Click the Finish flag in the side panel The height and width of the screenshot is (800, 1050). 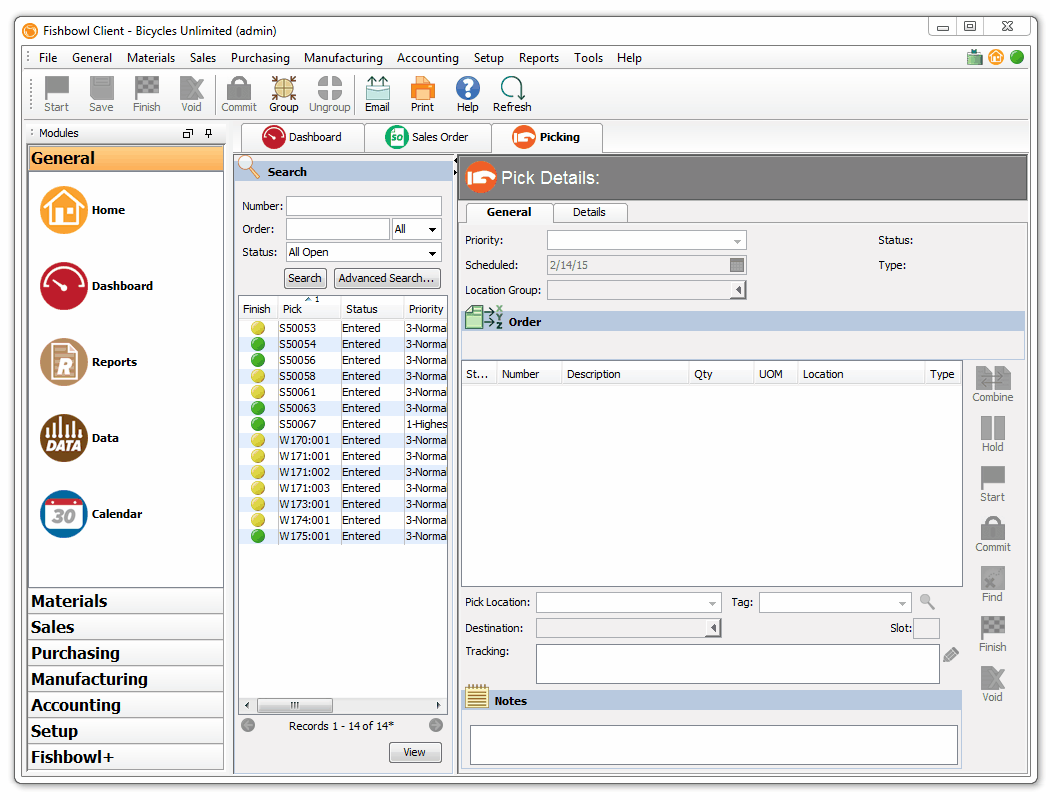(992, 635)
